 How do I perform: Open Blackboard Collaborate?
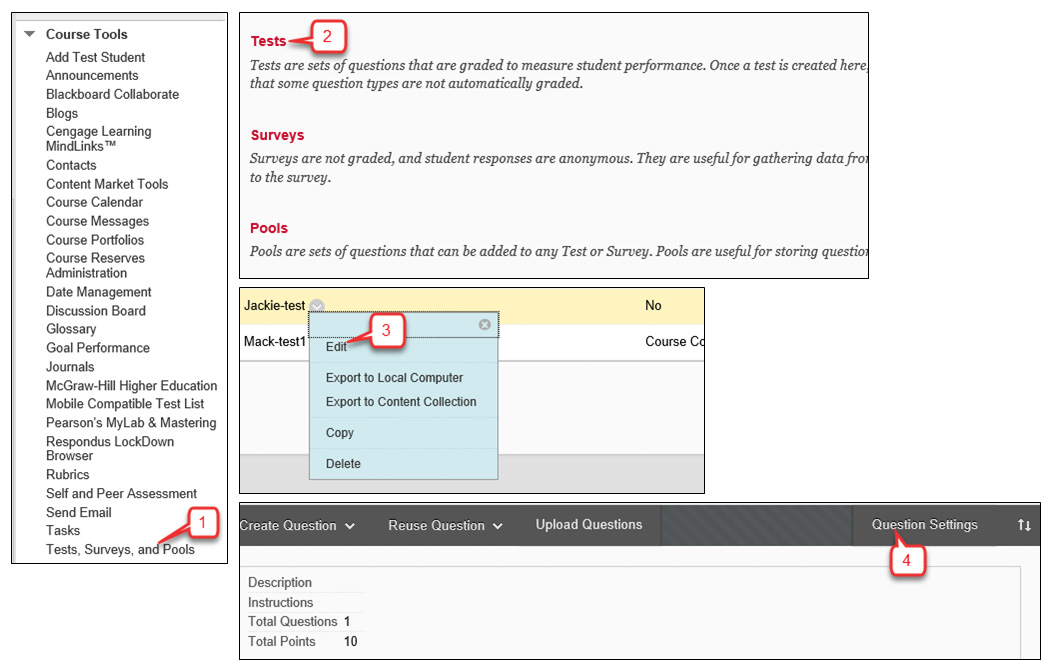click(x=113, y=94)
